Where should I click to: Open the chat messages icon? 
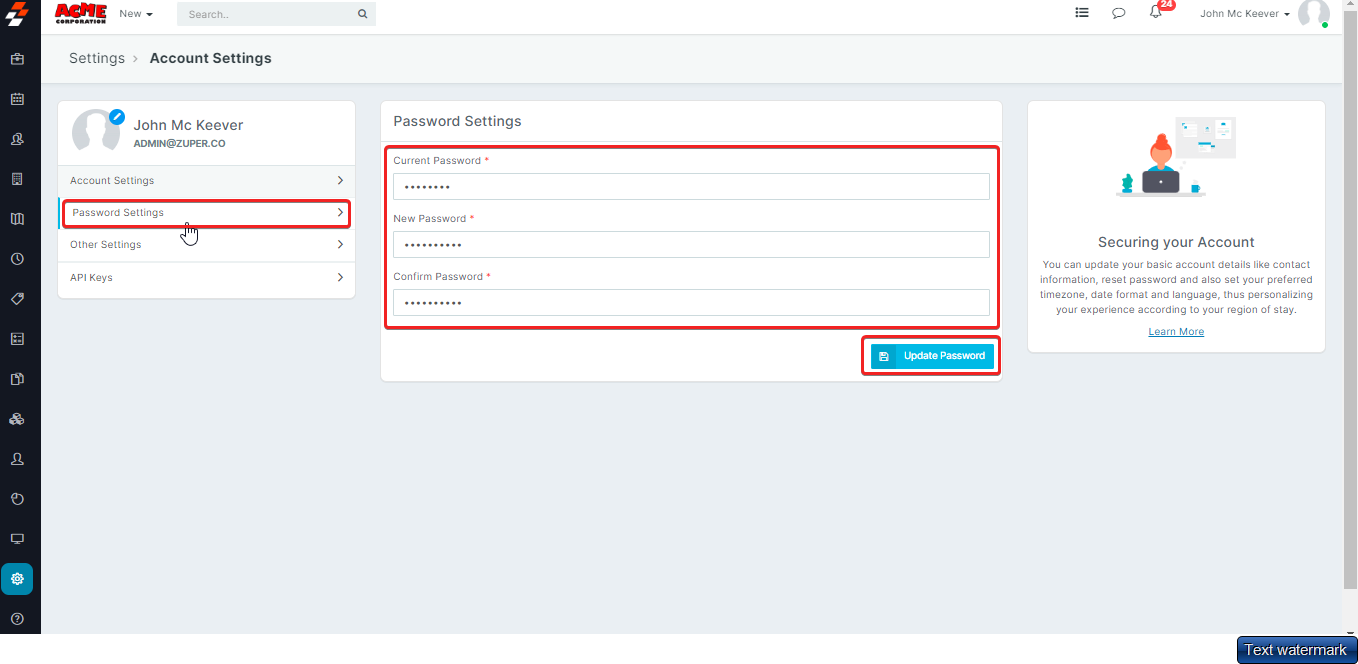coord(1119,14)
